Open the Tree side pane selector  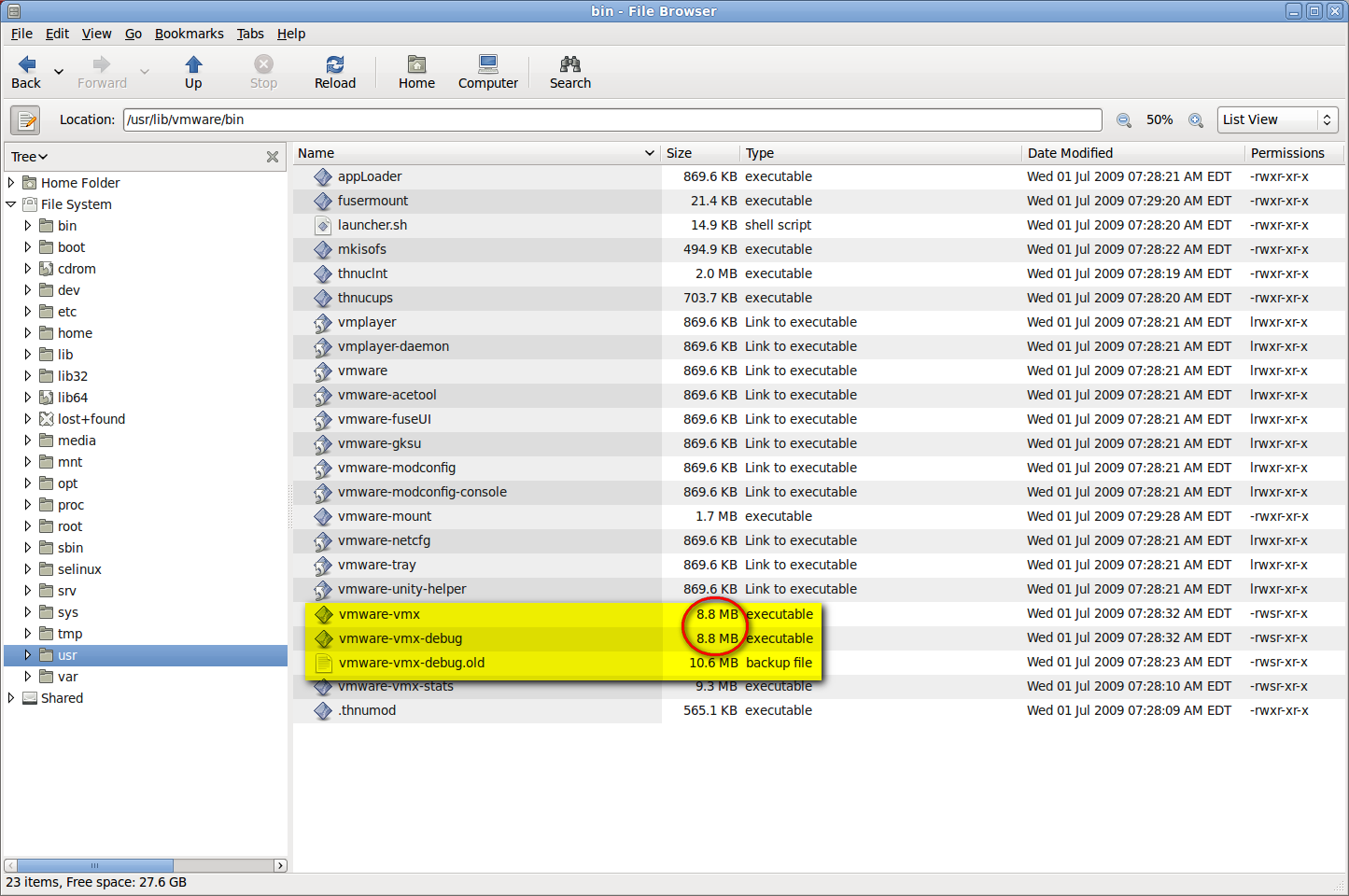point(29,157)
